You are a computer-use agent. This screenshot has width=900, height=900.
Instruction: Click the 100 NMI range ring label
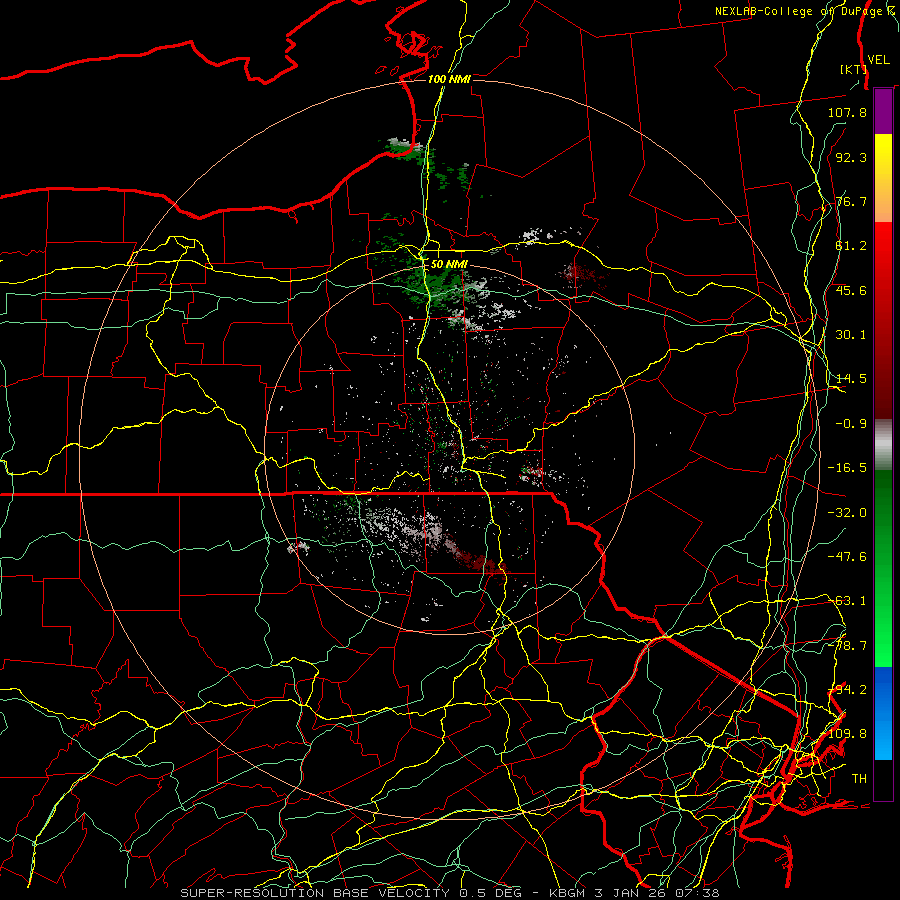(449, 79)
